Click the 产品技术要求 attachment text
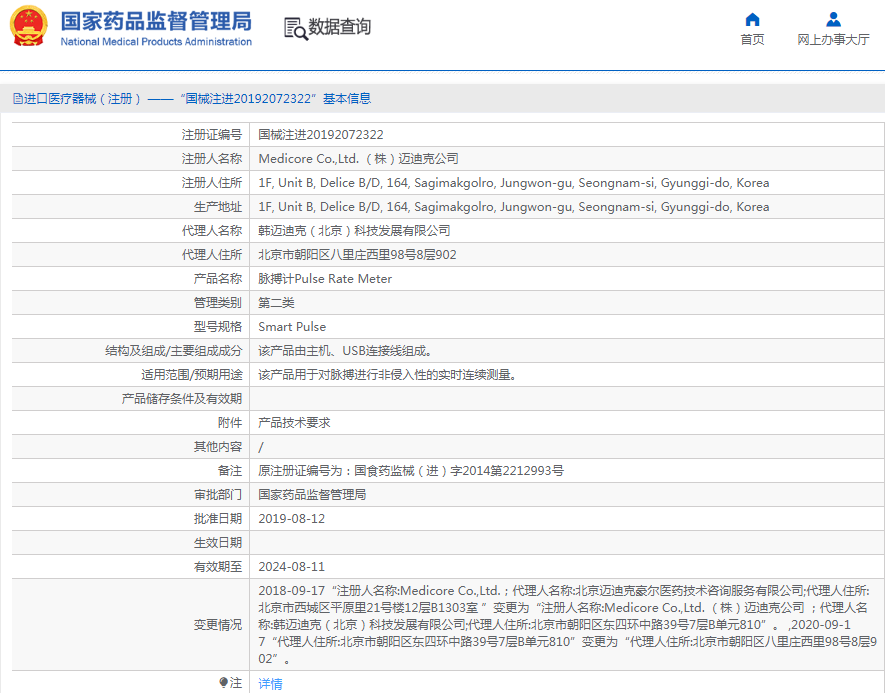The height and width of the screenshot is (693, 885). pos(294,423)
